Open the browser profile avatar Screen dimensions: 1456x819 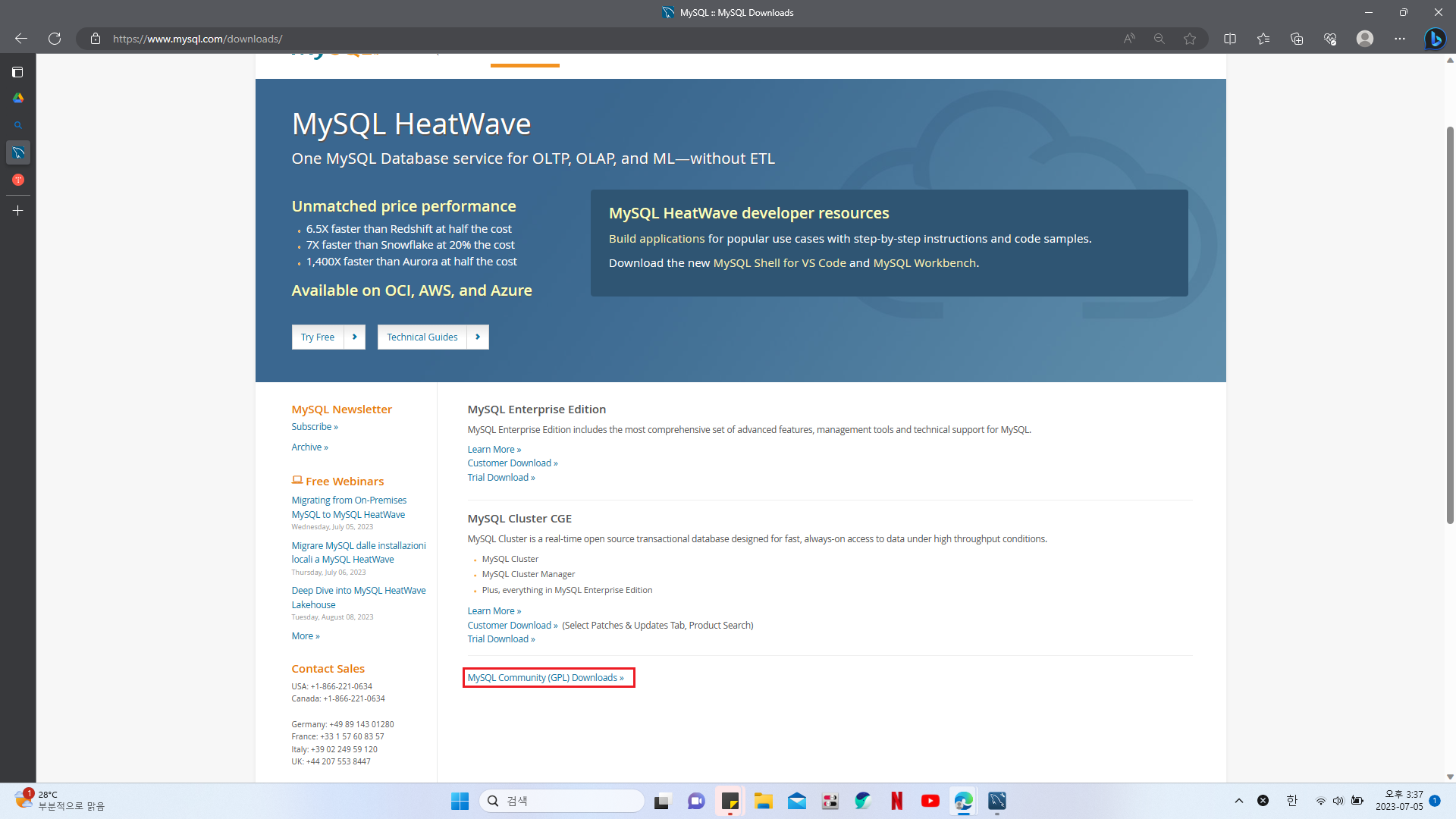[1365, 39]
